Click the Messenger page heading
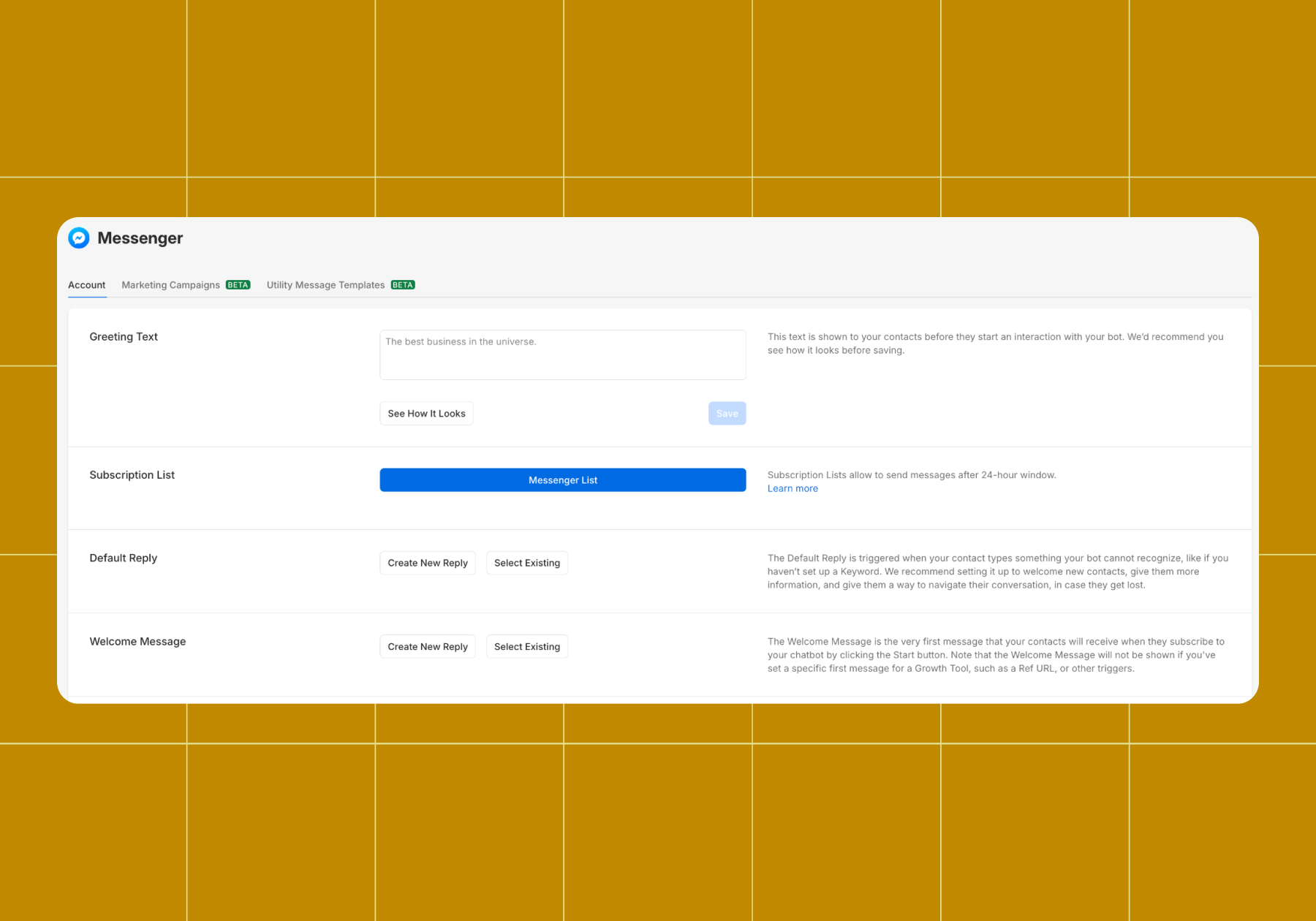Viewport: 1316px width, 921px height. click(140, 238)
